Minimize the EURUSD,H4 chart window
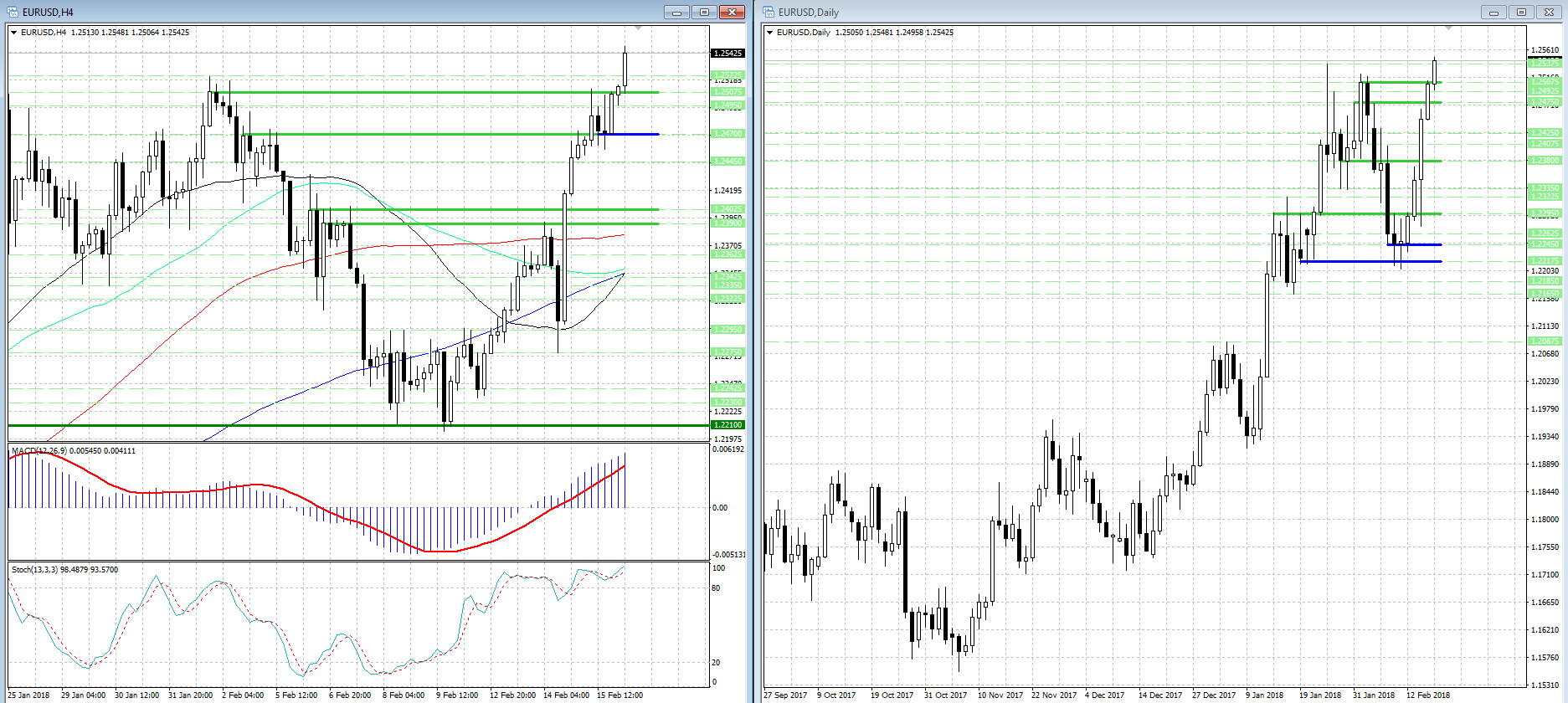The height and width of the screenshot is (703, 1568). pyautogui.click(x=676, y=12)
